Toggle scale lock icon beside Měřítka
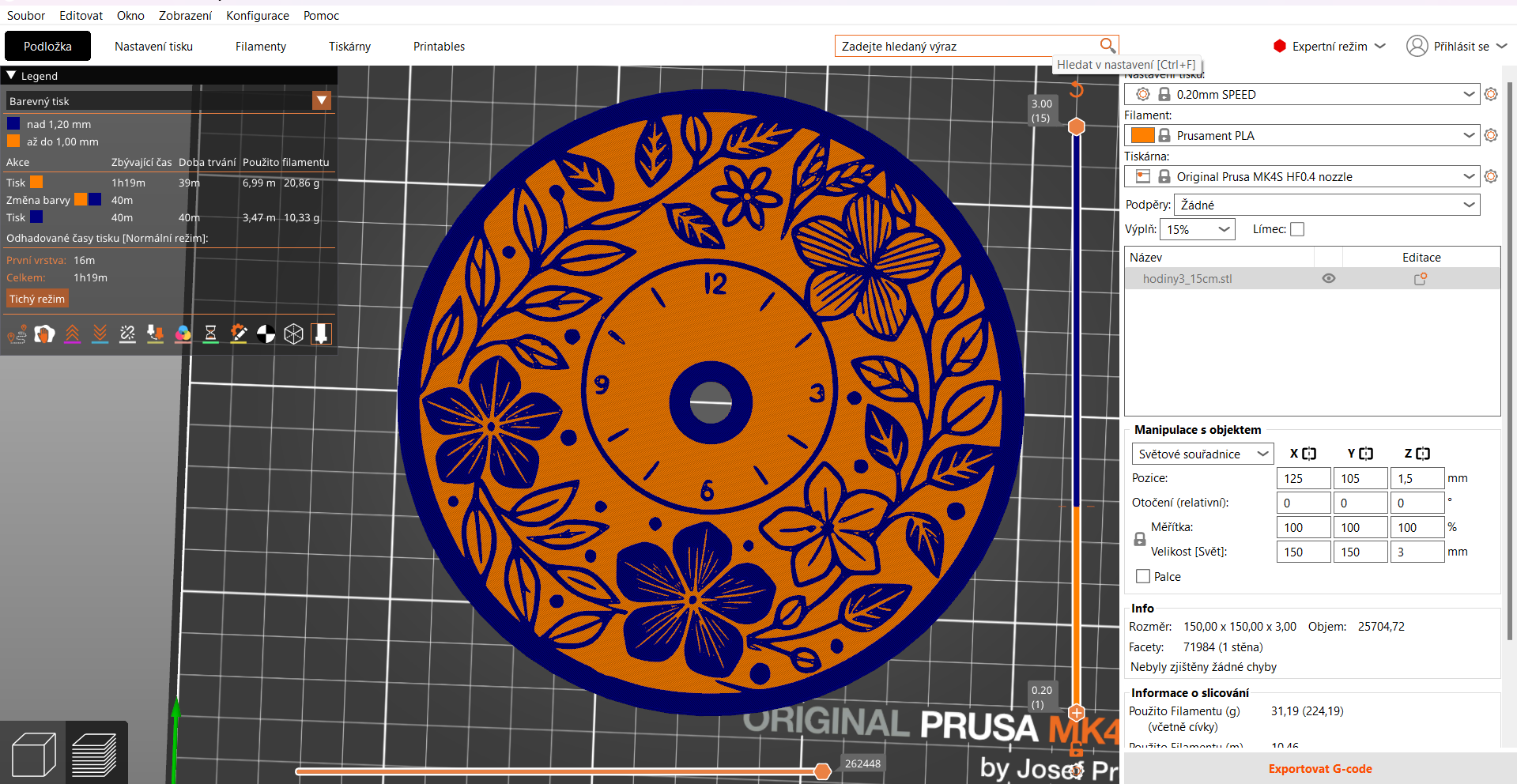 pyautogui.click(x=1140, y=539)
